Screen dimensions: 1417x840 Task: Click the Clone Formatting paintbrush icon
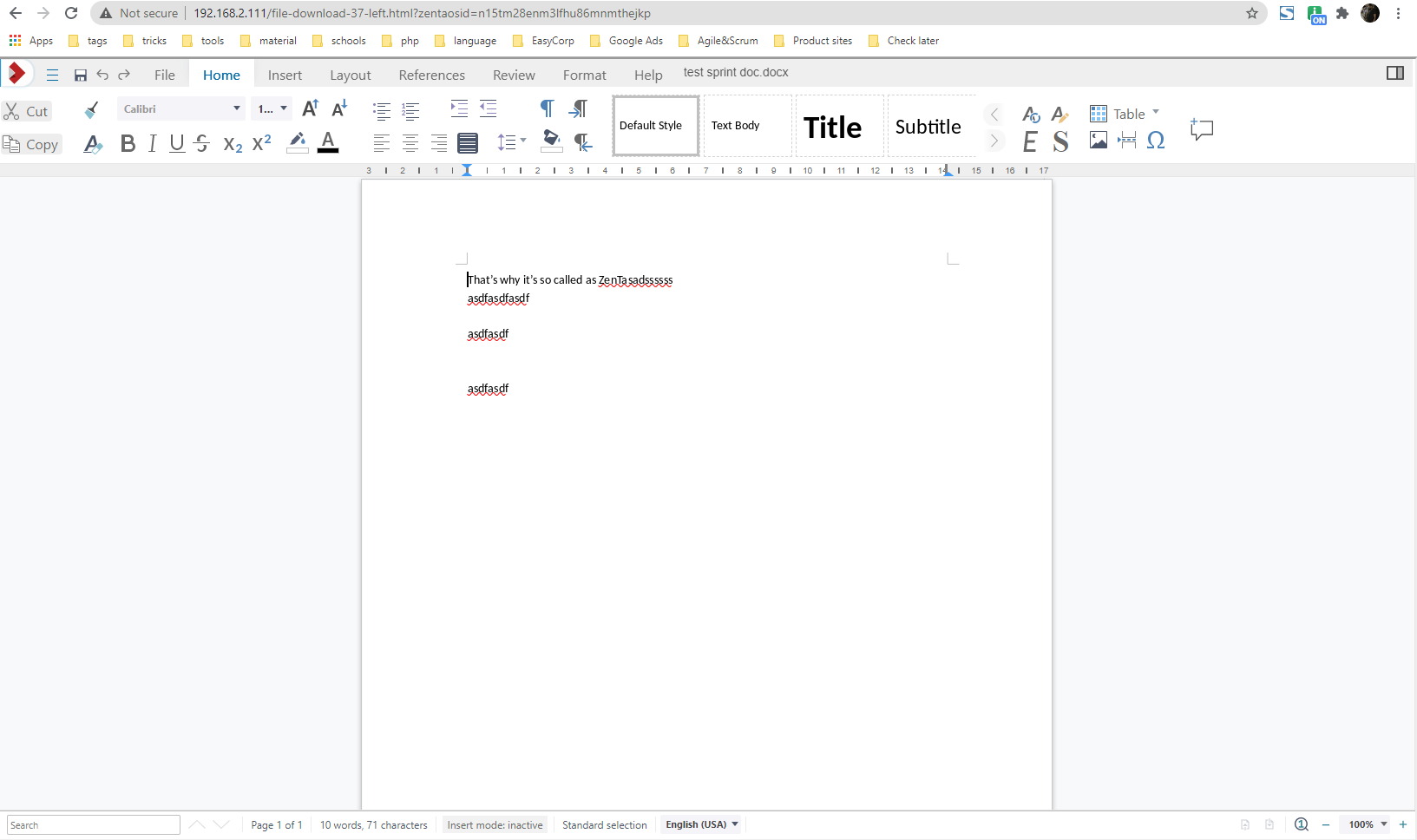(x=91, y=109)
